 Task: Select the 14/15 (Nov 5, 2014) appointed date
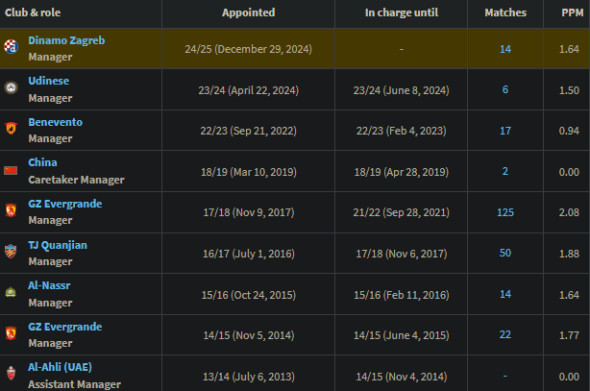coord(248,335)
